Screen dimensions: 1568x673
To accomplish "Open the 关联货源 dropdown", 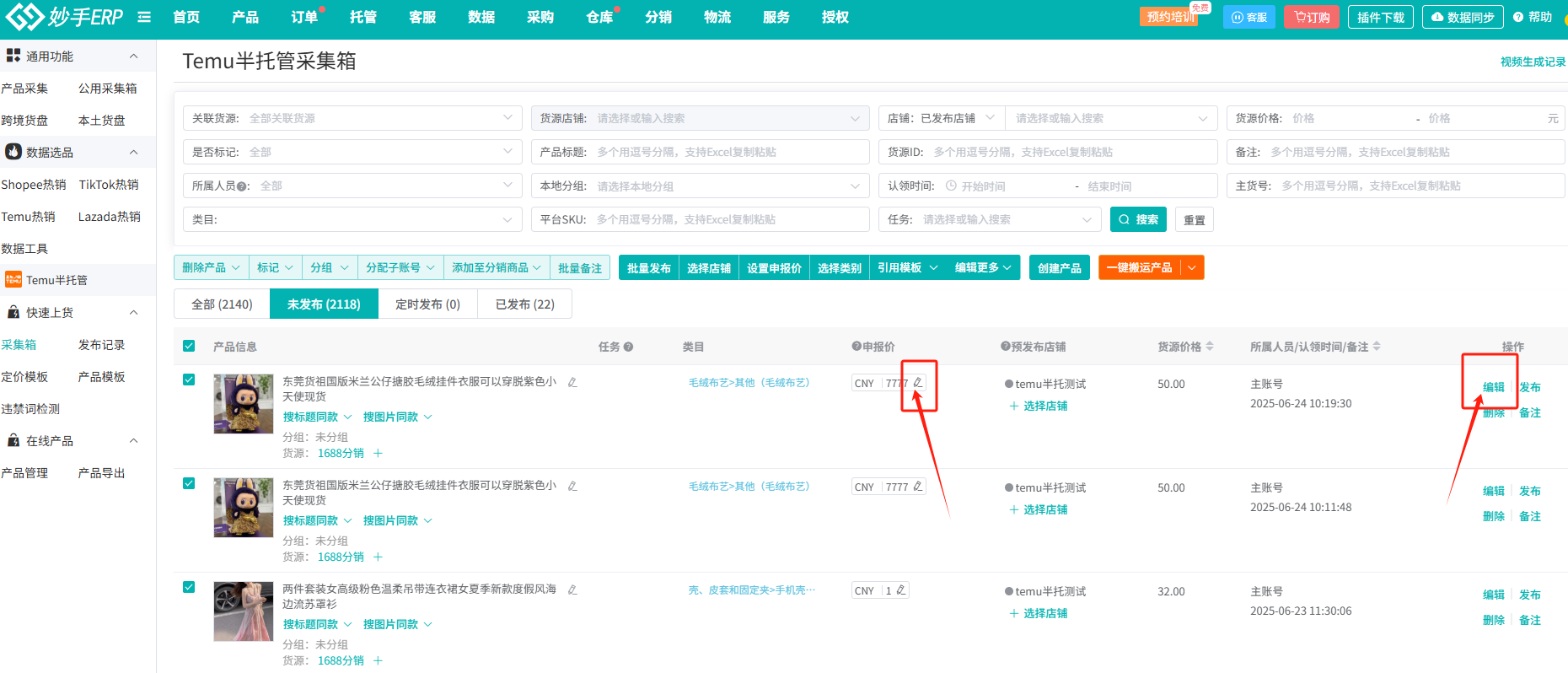I will (x=352, y=118).
